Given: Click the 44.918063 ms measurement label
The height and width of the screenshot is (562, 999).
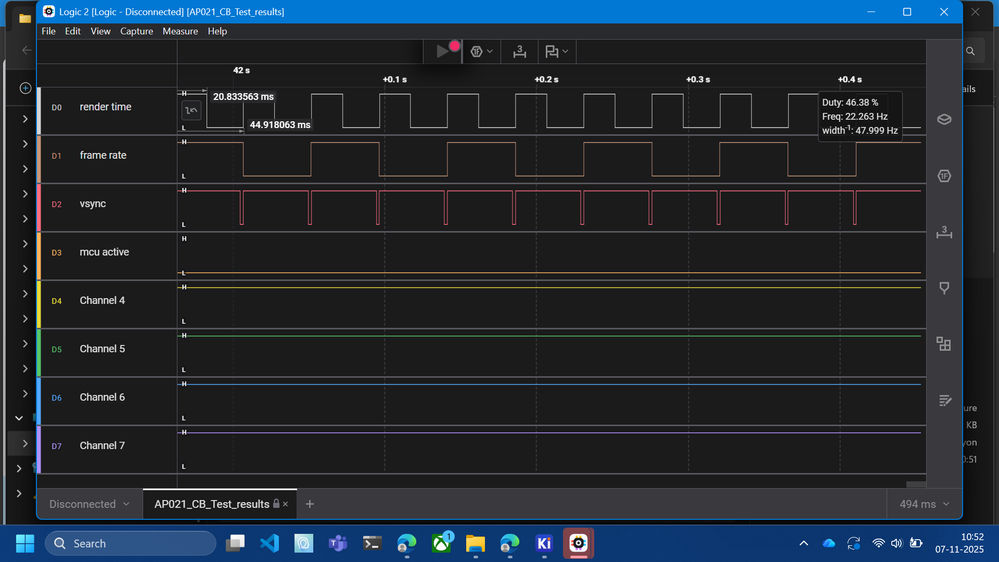Looking at the screenshot, I should [280, 125].
